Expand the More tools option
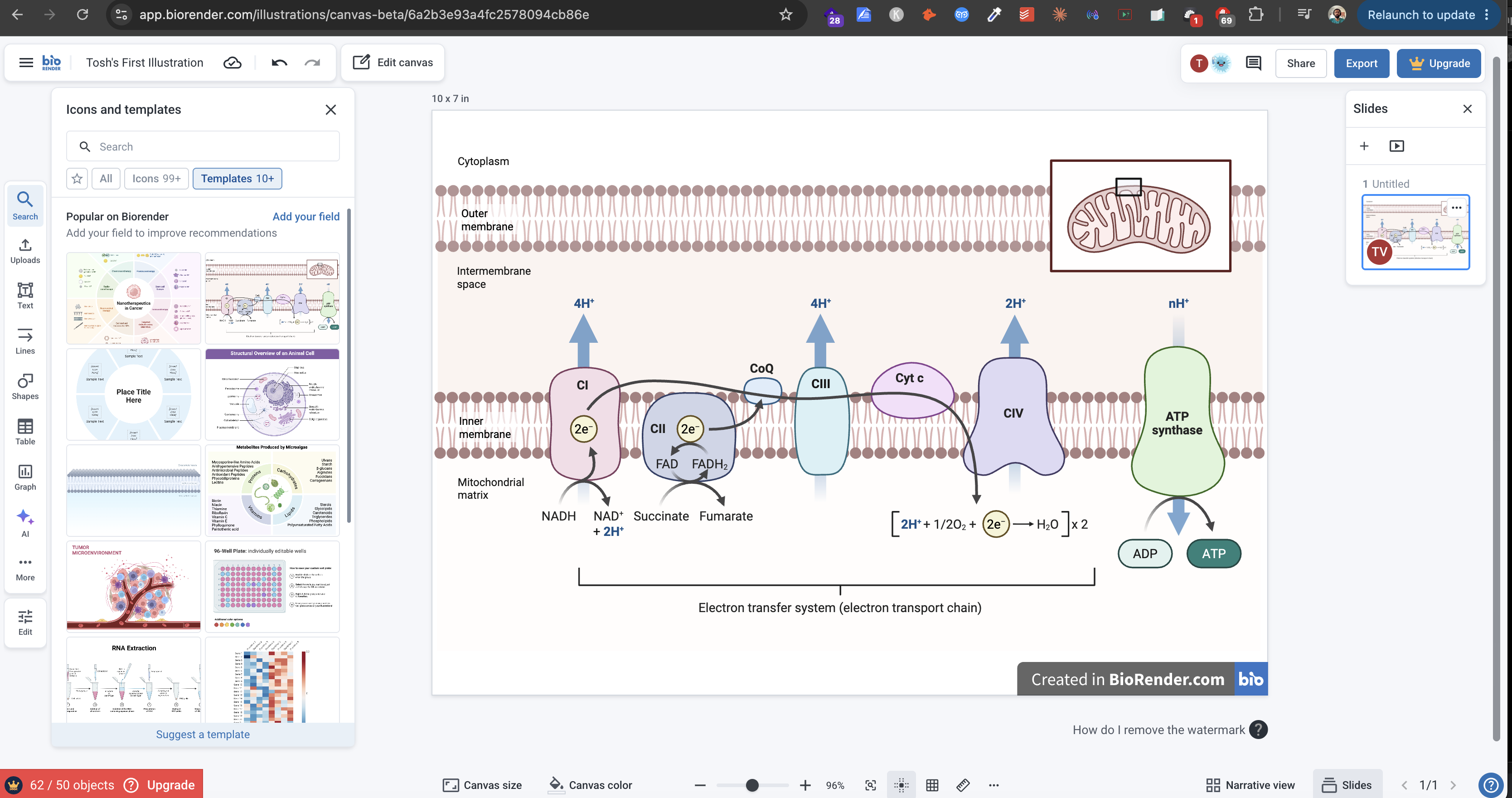The image size is (1512, 798). click(x=24, y=569)
